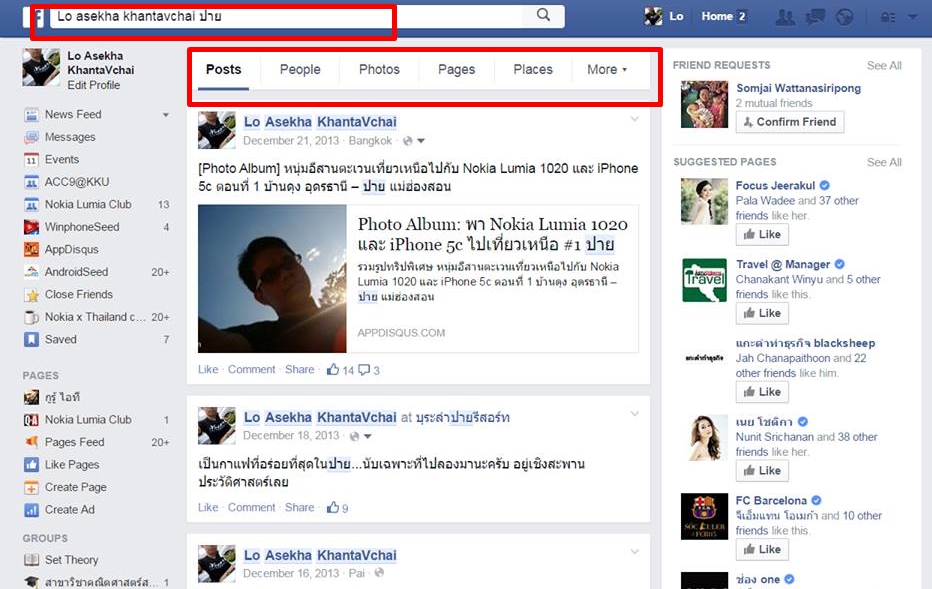
Task: Select the Posts tab
Action: pos(223,70)
